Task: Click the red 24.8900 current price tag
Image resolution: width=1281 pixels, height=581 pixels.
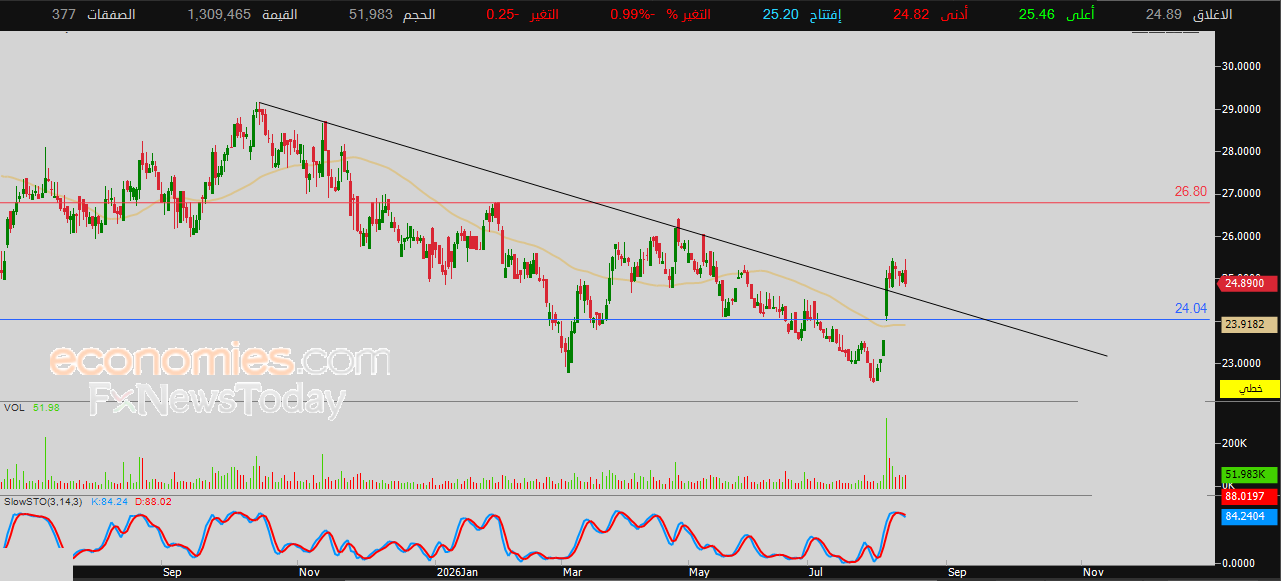Action: click(x=1250, y=283)
